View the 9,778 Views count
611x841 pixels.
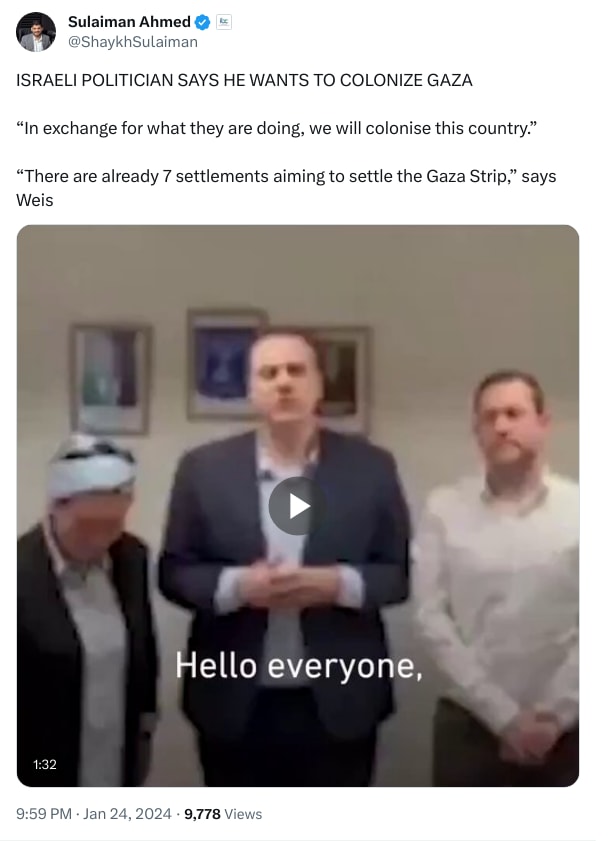pyautogui.click(x=223, y=814)
